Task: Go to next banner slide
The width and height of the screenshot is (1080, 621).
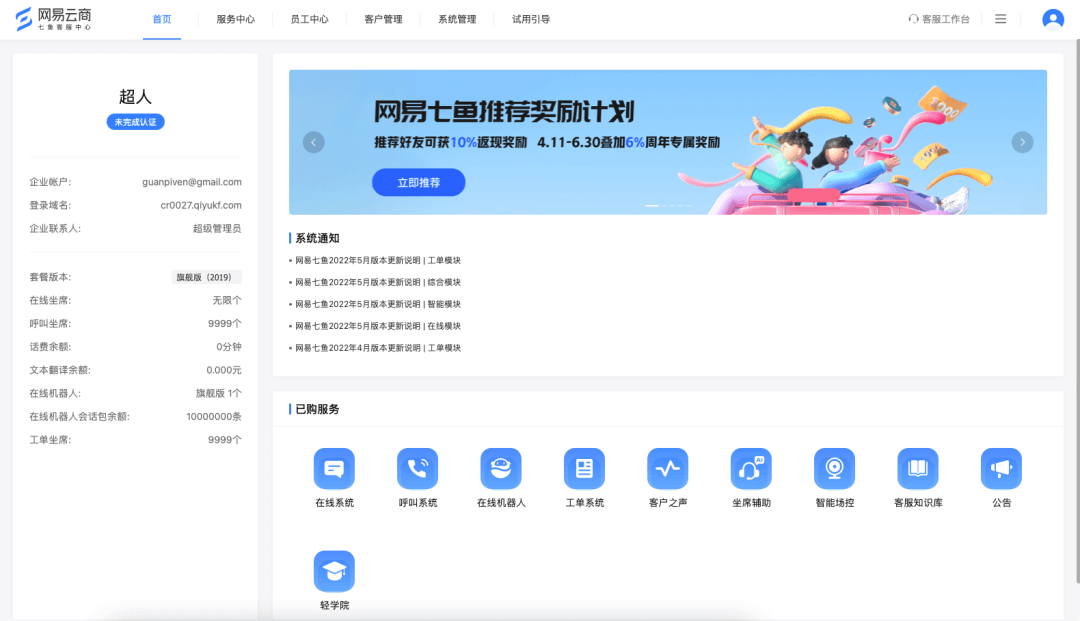Action: click(1022, 142)
